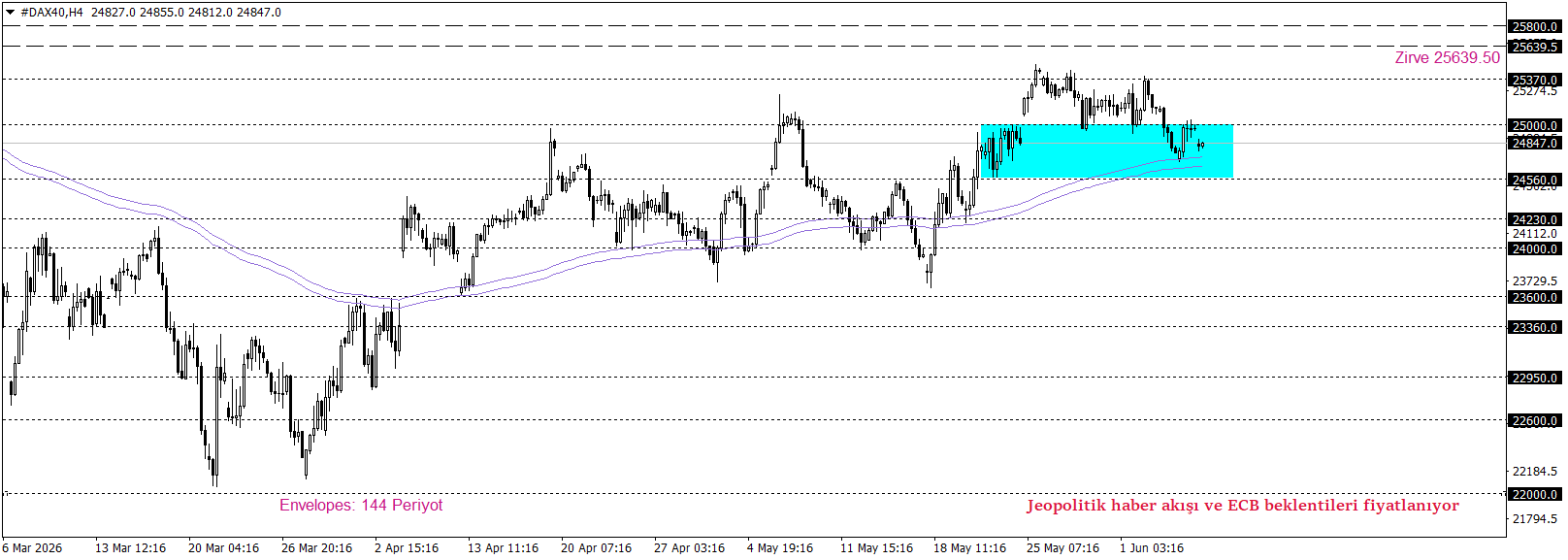Click the '11 May 15:16' time label
1568x560 pixels.
(x=876, y=548)
